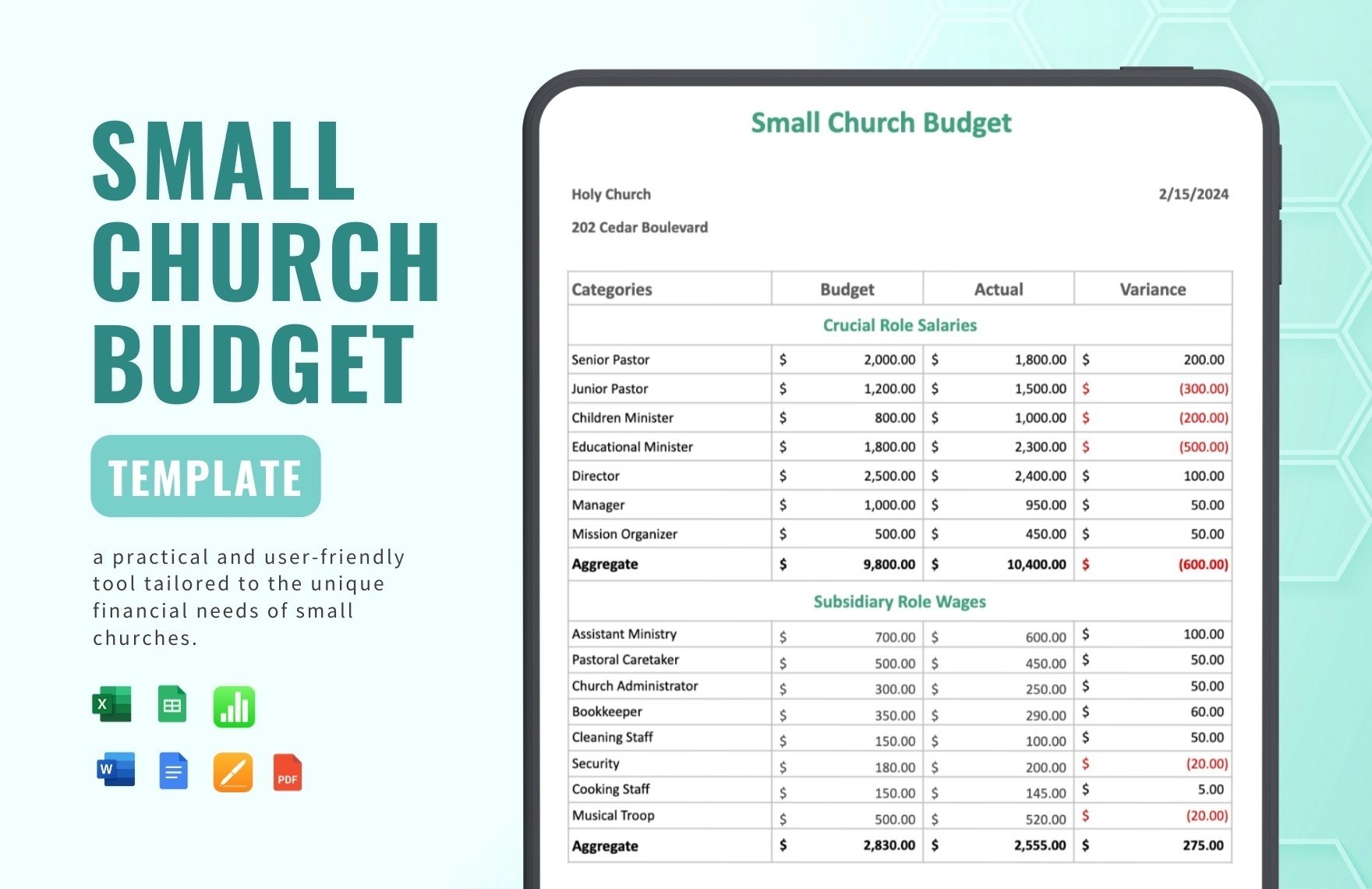Click the date 2/15/2024 field
The height and width of the screenshot is (889, 1372).
click(x=1194, y=194)
